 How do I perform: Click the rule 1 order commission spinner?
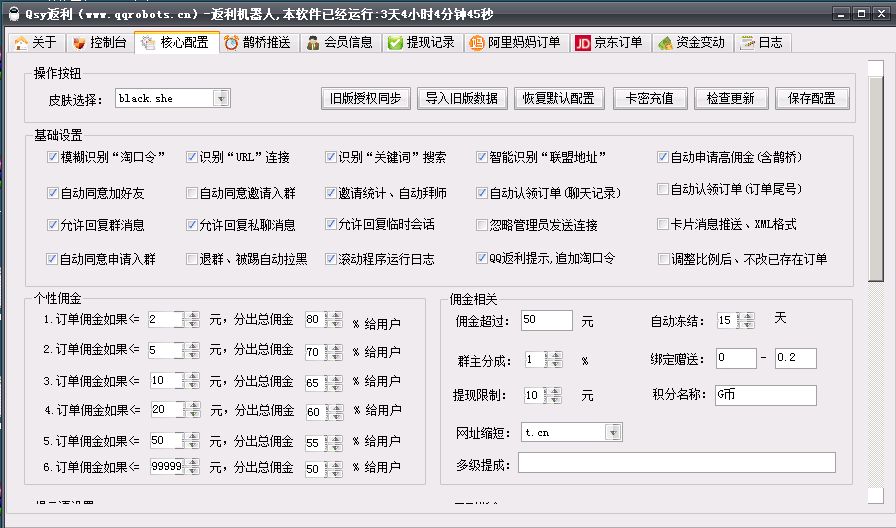(174, 319)
